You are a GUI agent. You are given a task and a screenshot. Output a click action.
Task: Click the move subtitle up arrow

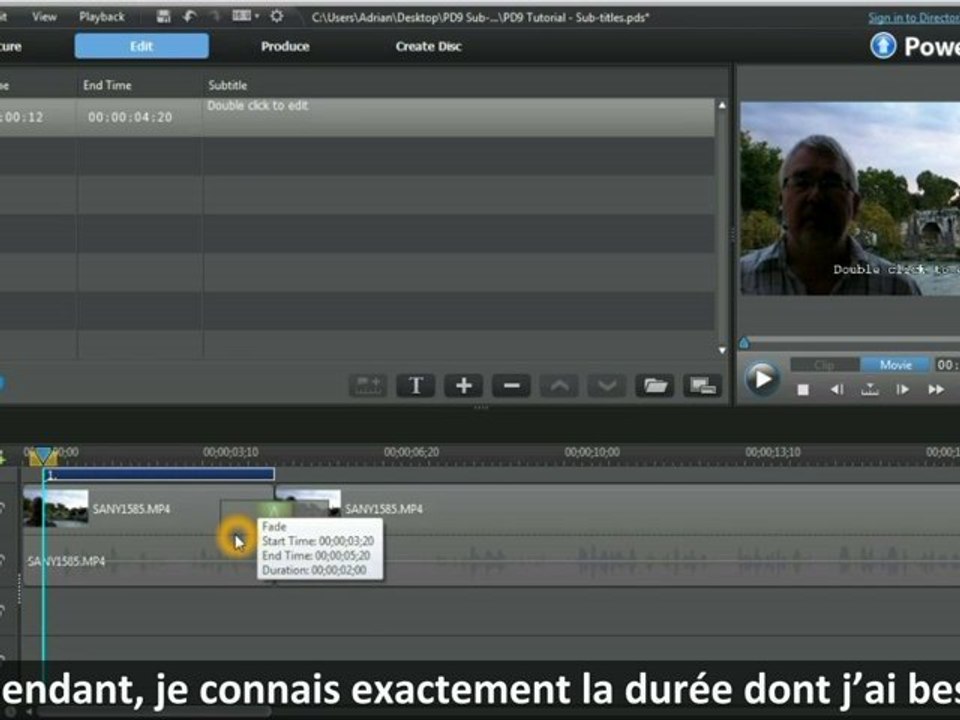(559, 386)
